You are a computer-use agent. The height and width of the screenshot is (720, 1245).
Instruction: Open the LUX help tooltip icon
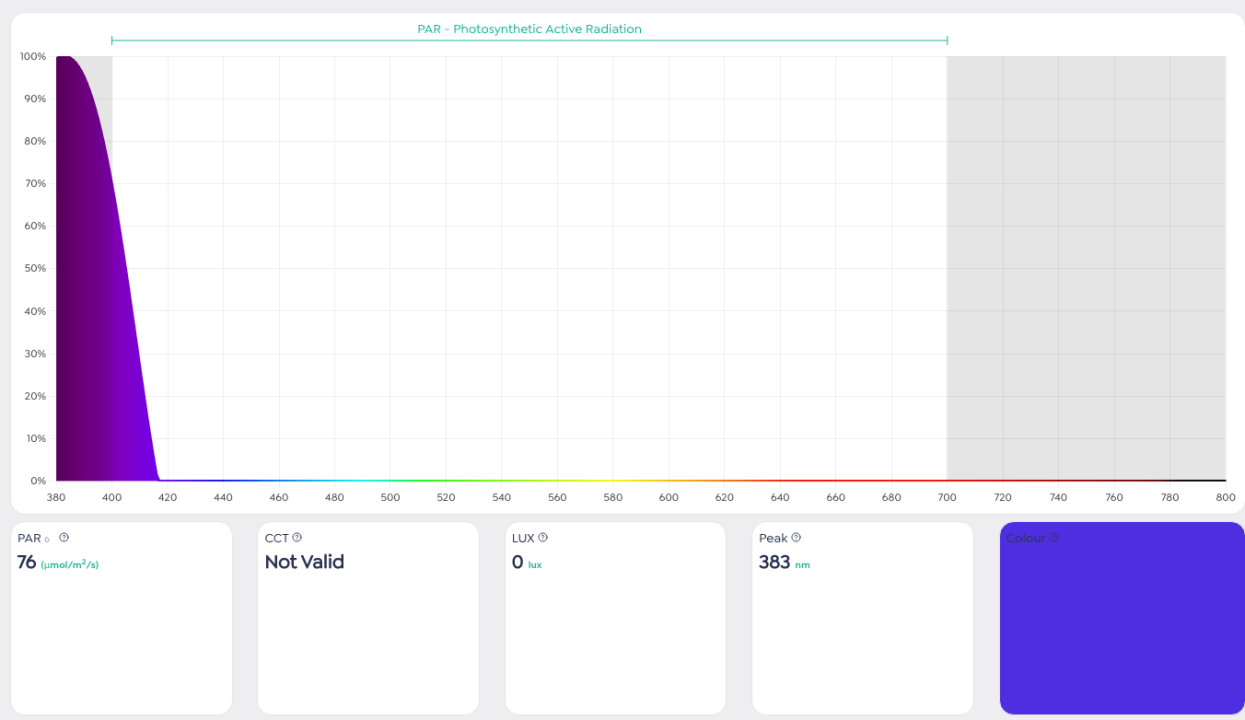[x=543, y=538]
